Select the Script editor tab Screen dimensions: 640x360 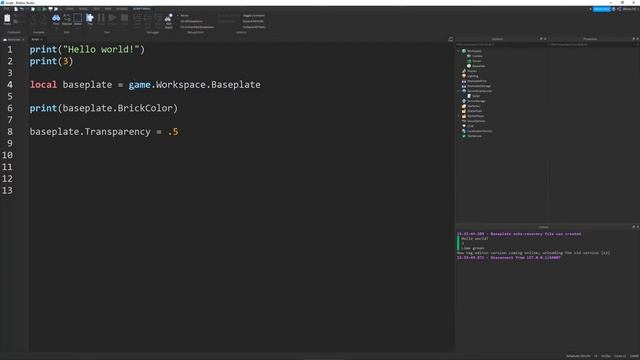pos(37,40)
